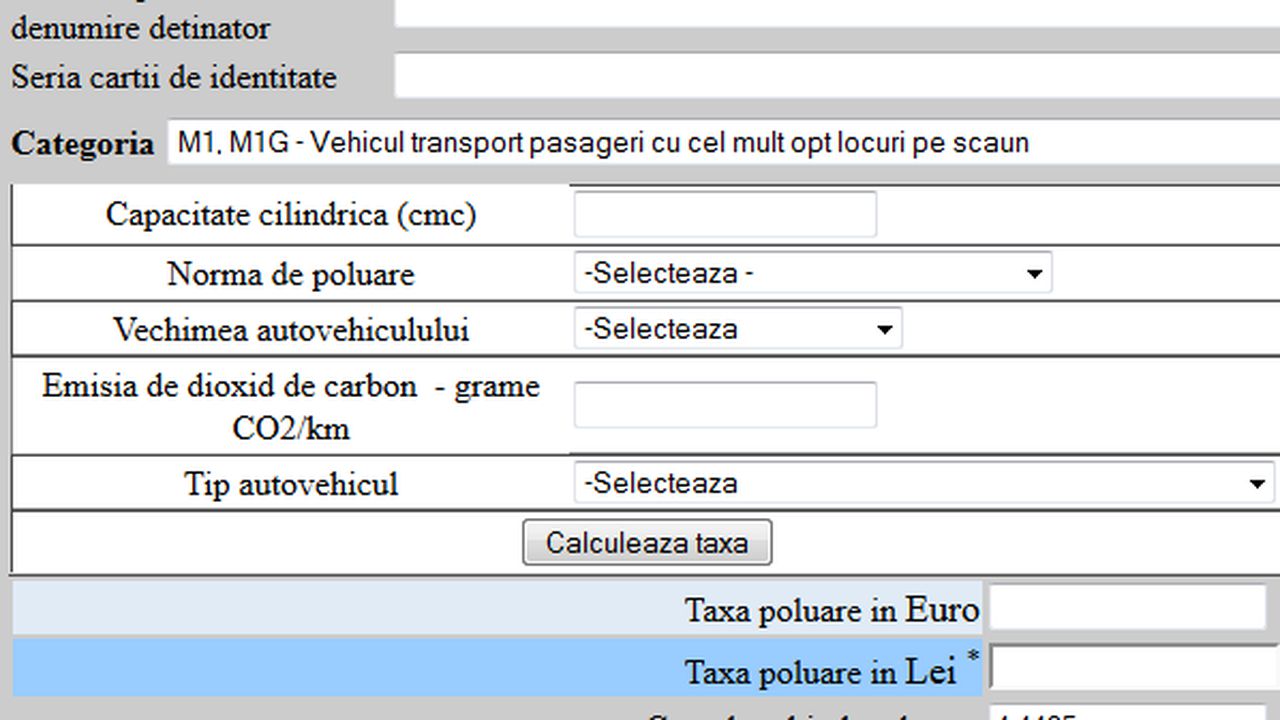1280x720 pixels.
Task: Focus the CO2 emissions input box
Action: (723, 403)
